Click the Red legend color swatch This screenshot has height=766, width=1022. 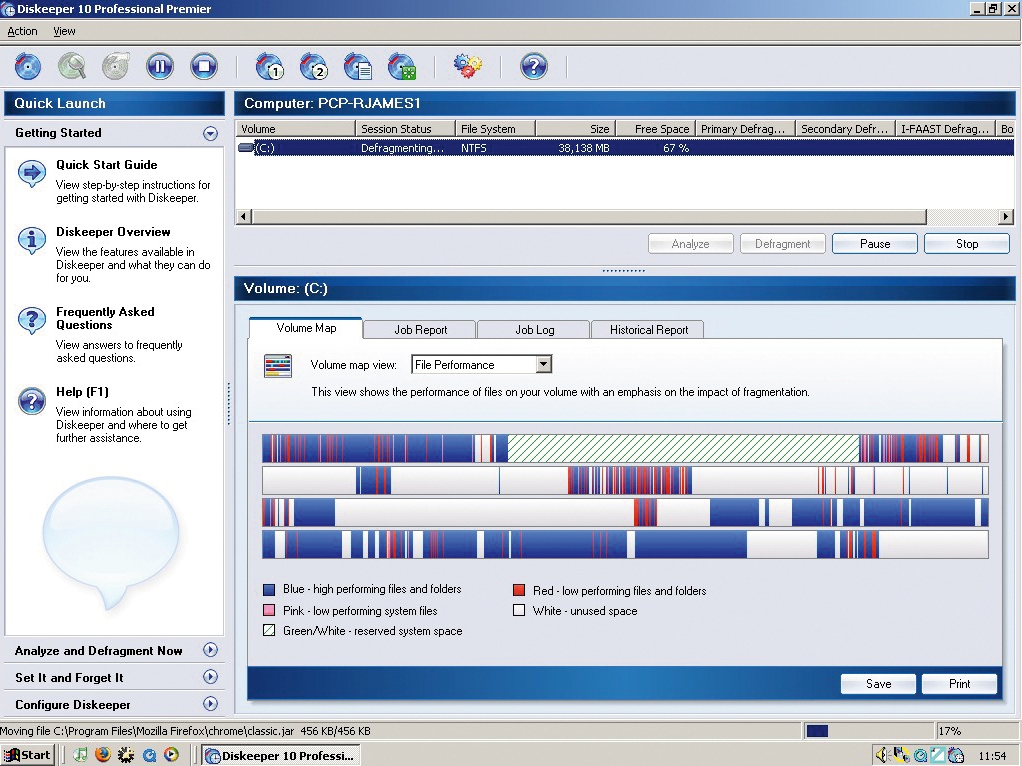pyautogui.click(x=519, y=591)
